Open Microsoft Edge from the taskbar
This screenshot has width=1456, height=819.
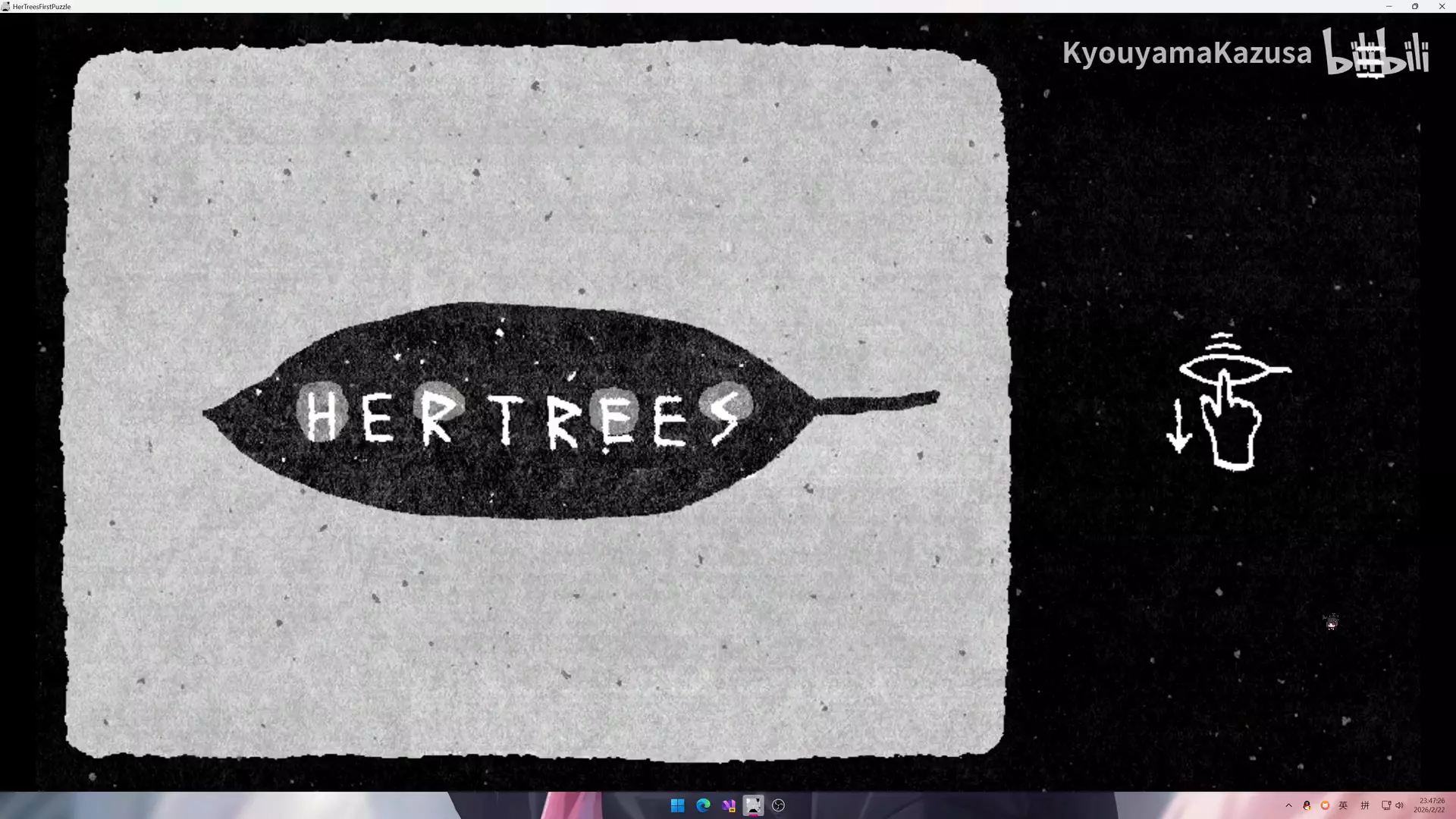click(703, 805)
